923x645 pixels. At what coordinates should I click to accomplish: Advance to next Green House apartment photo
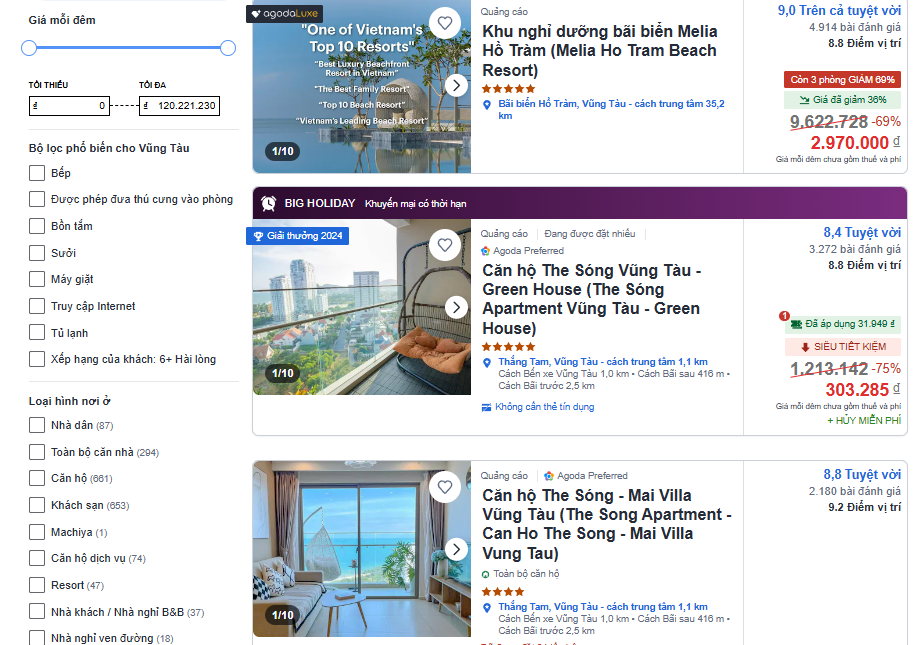pos(456,307)
